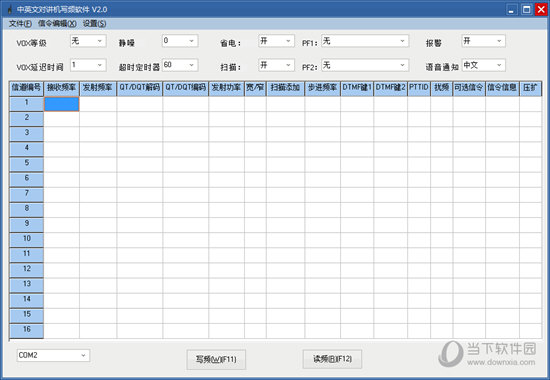Select channel row header 16

coord(26,330)
